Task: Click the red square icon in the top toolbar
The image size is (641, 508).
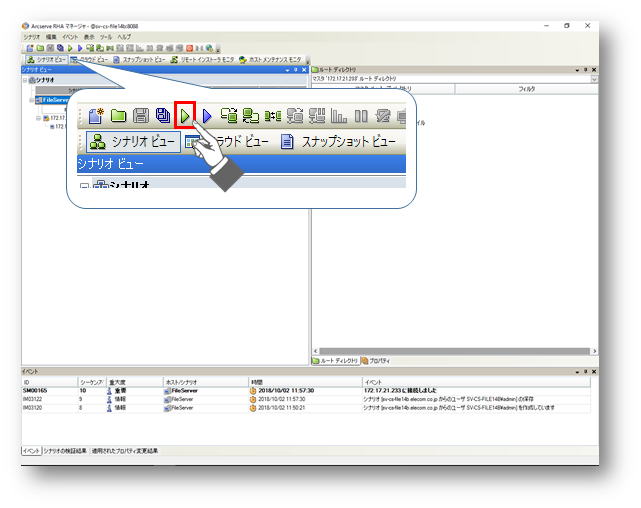Action: point(189,48)
